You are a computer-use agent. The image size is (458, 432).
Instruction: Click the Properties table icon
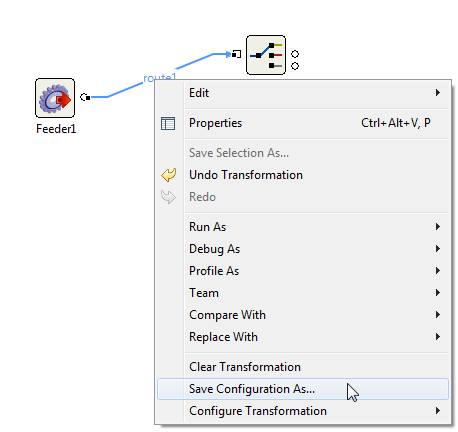[x=168, y=123]
